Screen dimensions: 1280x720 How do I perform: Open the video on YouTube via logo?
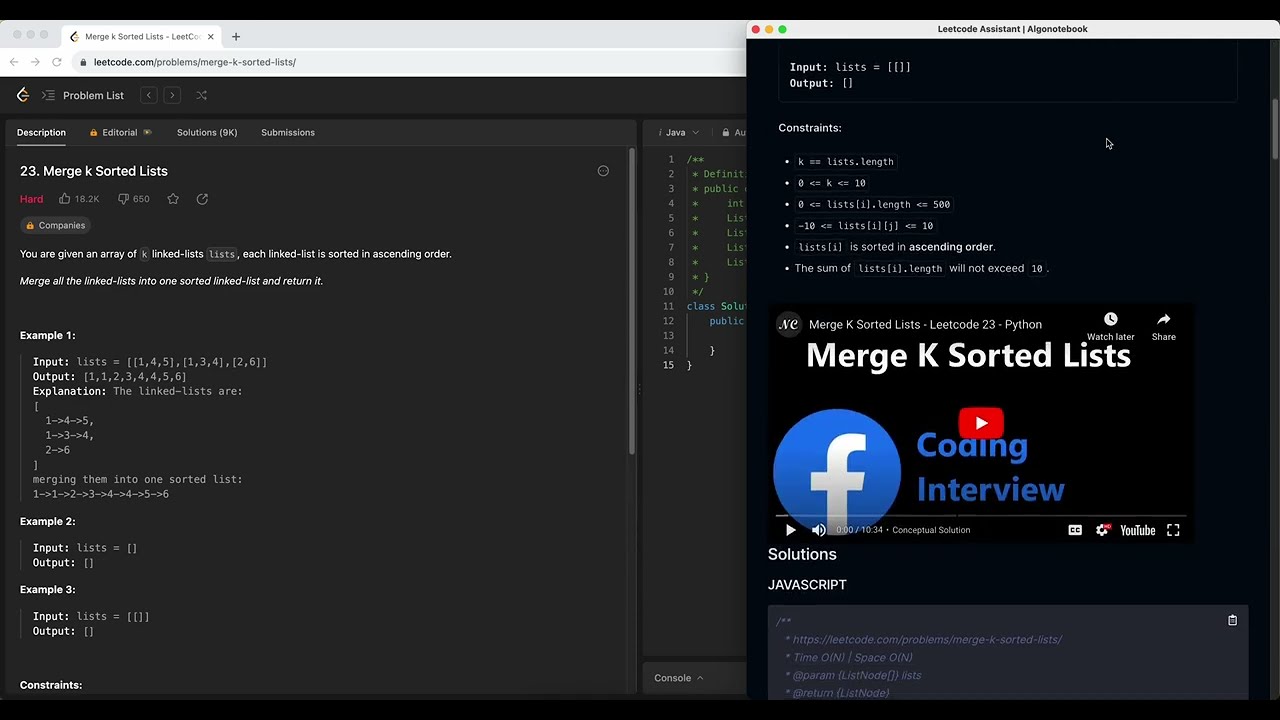pos(1138,530)
